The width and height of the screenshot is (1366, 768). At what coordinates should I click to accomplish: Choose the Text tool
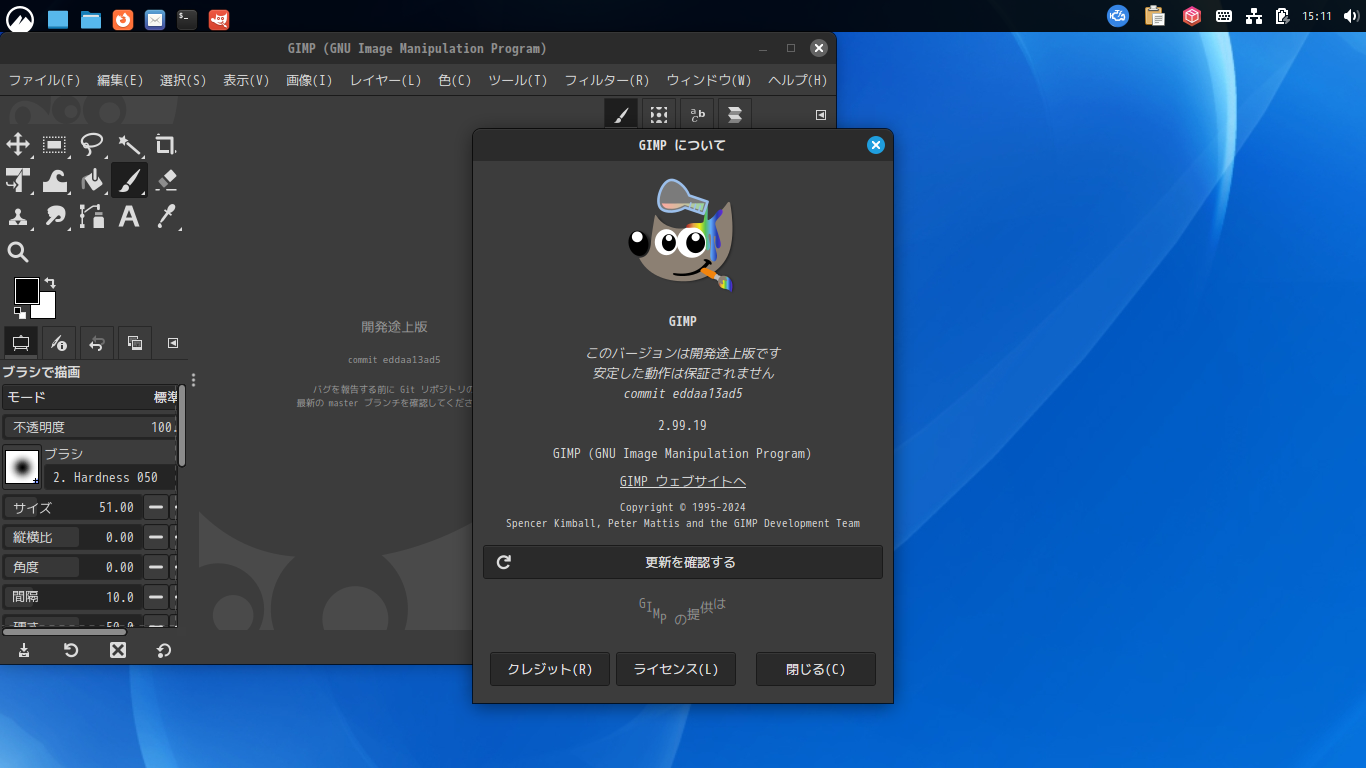point(129,215)
